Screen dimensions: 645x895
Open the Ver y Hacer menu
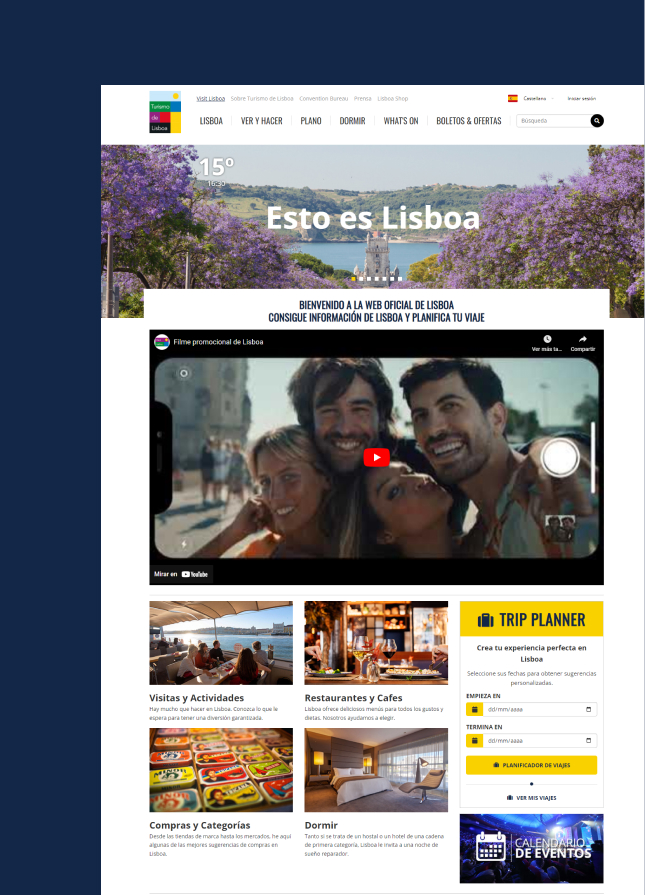[x=262, y=121]
